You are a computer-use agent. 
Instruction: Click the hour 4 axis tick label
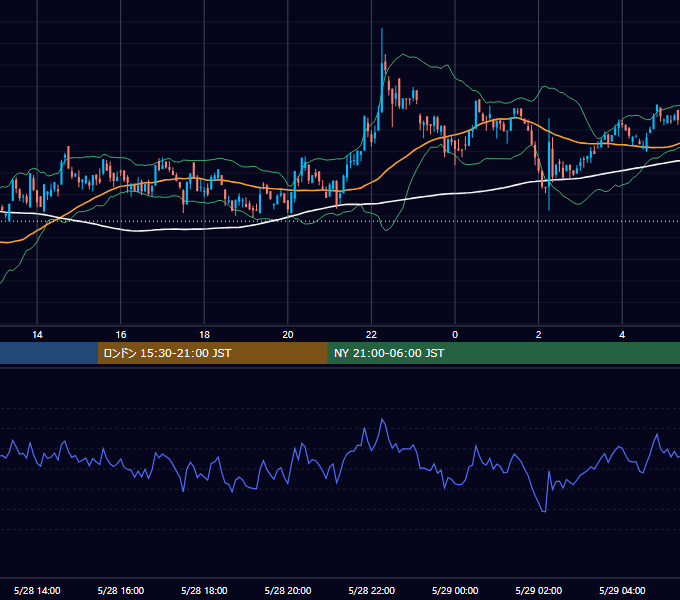(622, 334)
